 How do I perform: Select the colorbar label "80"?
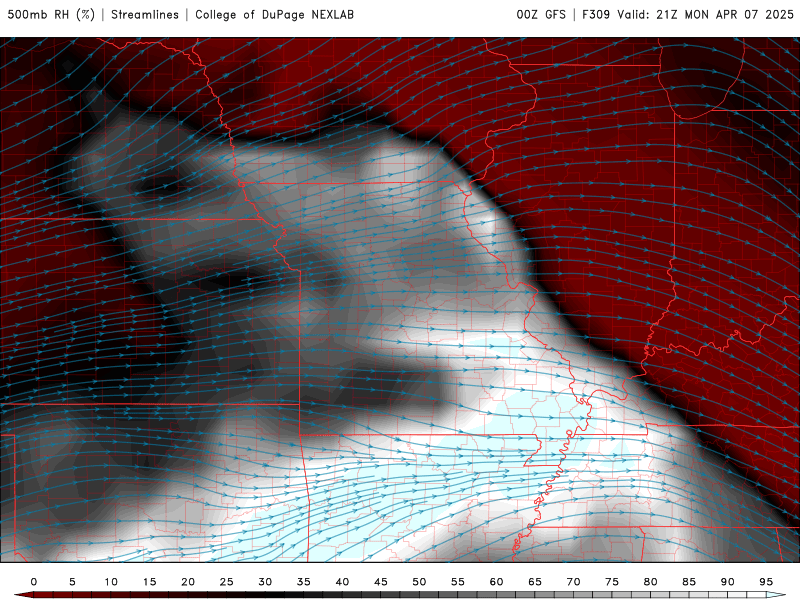[x=650, y=582]
